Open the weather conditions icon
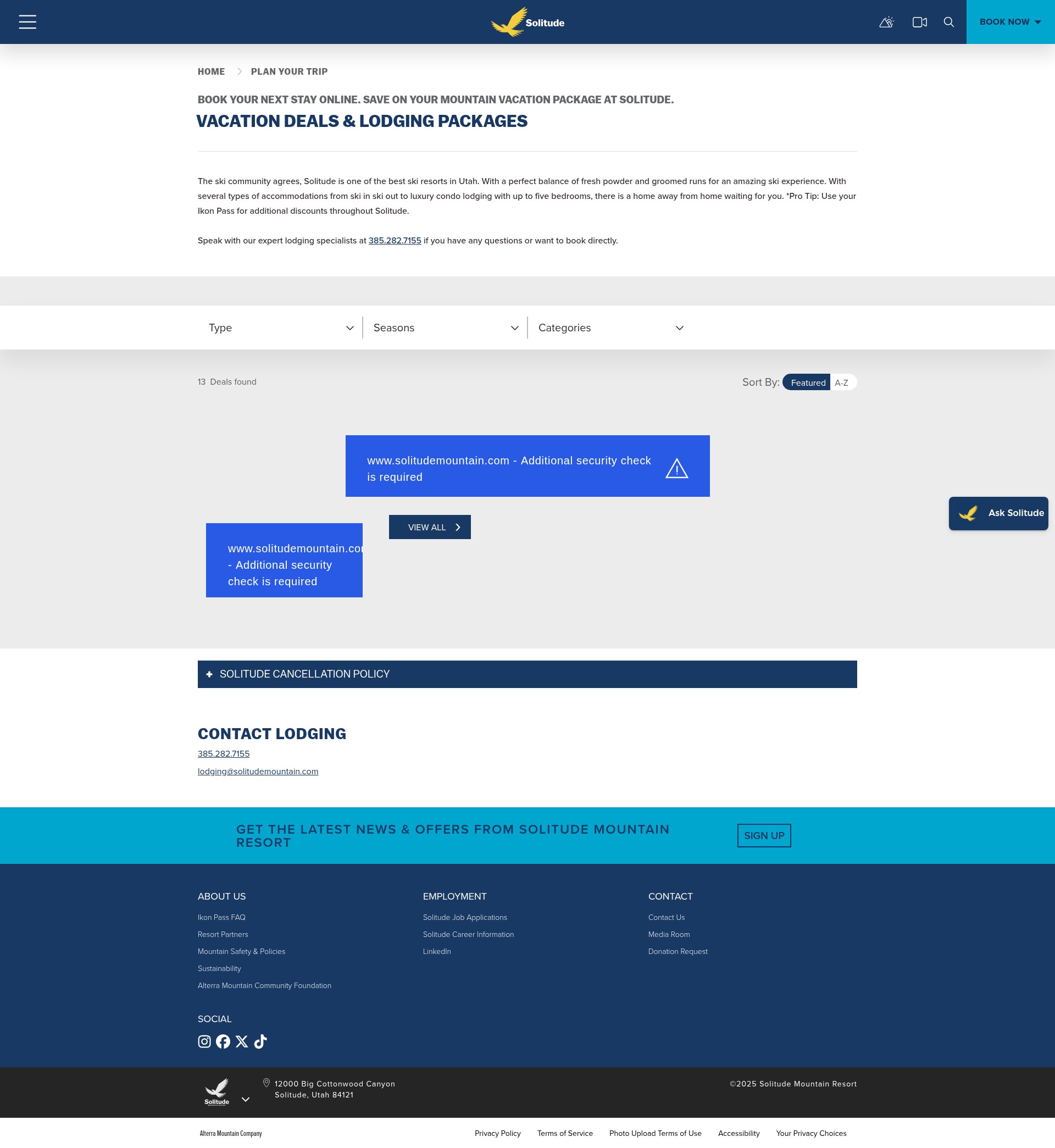 (886, 21)
